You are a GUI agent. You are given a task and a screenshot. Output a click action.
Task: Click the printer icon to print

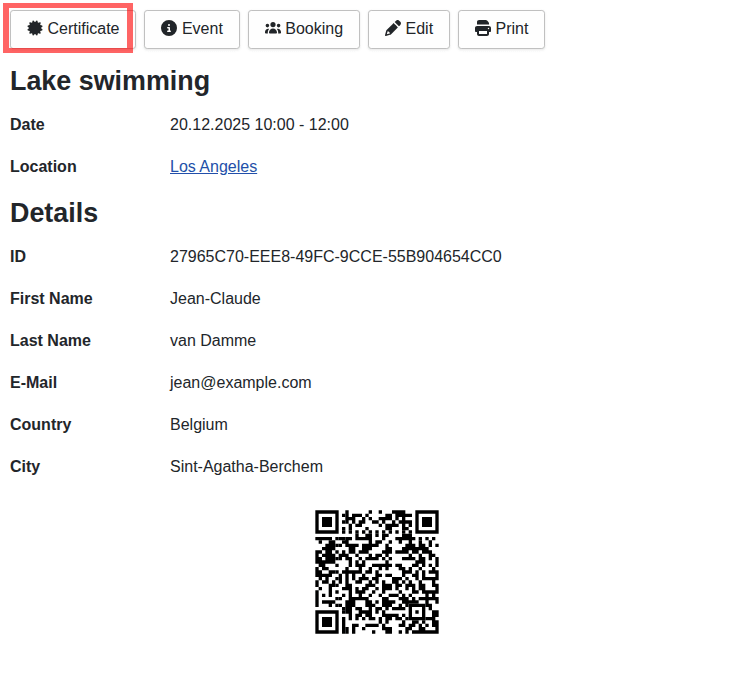(x=483, y=29)
